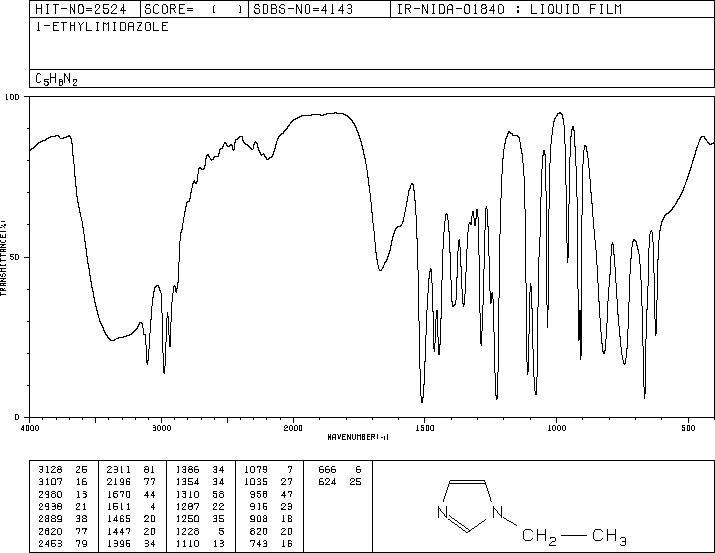Click the IR-NIDA-01840 : LIQUID FILM label
The image size is (715, 553).
(509, 9)
